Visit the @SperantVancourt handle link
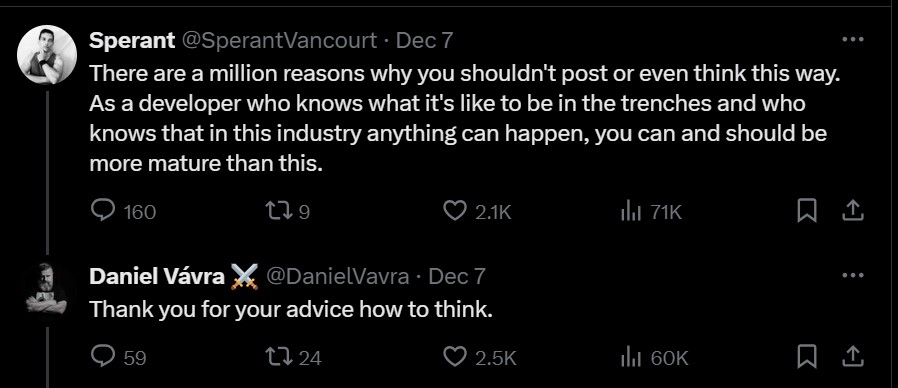The width and height of the screenshot is (898, 388). (279, 41)
